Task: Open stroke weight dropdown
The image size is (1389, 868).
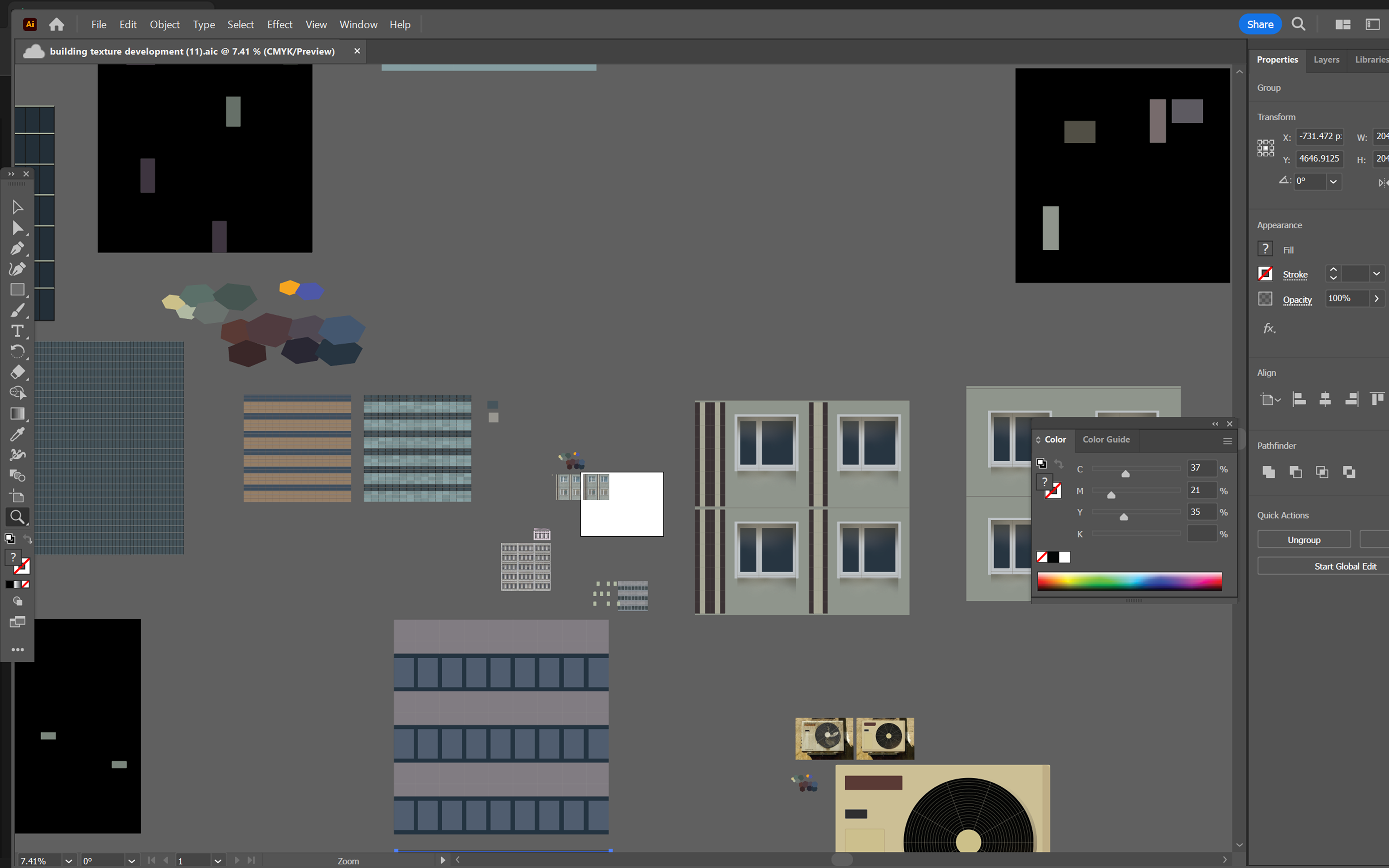Action: coord(1376,274)
